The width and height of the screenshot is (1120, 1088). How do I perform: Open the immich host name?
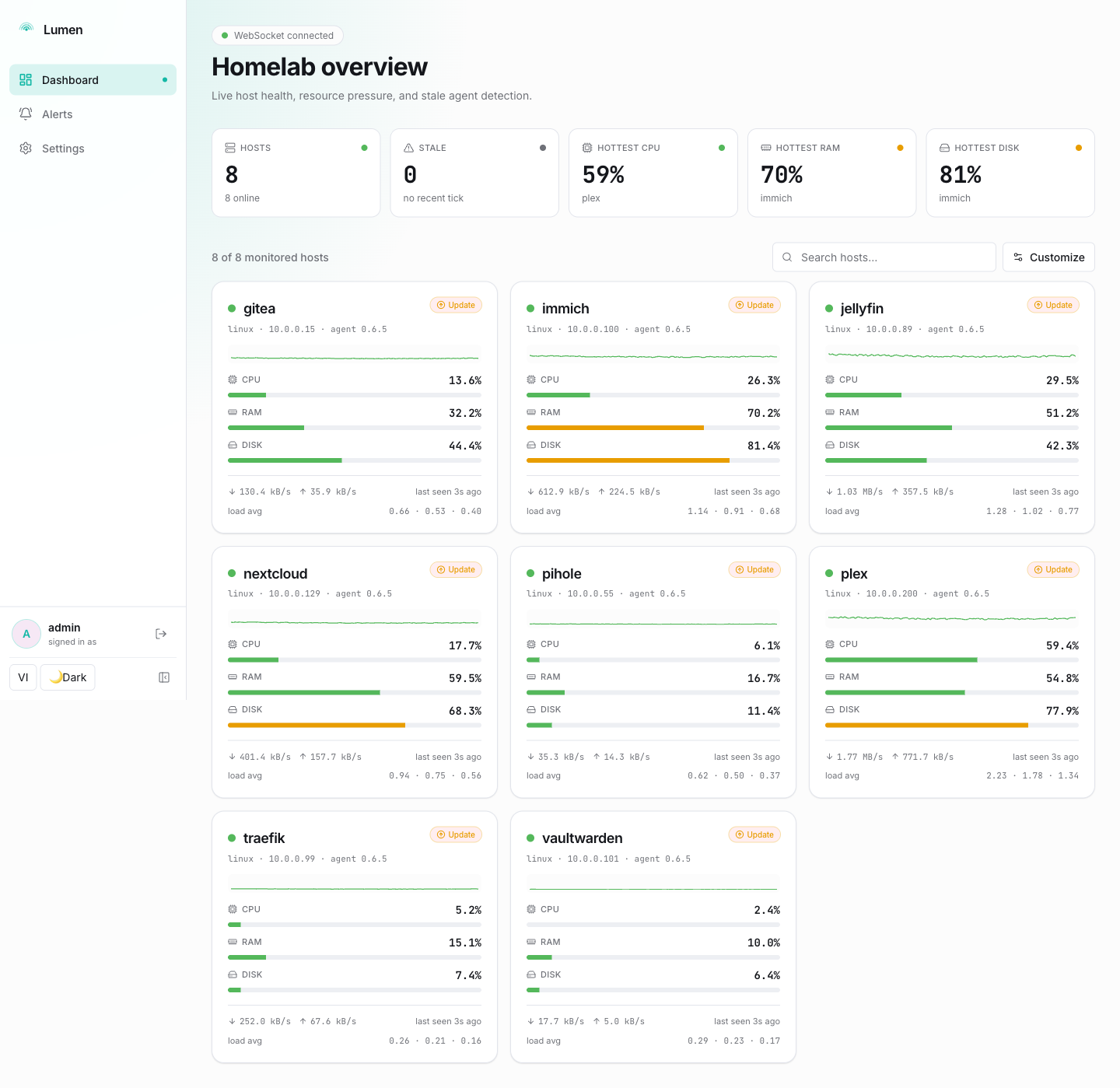(565, 309)
